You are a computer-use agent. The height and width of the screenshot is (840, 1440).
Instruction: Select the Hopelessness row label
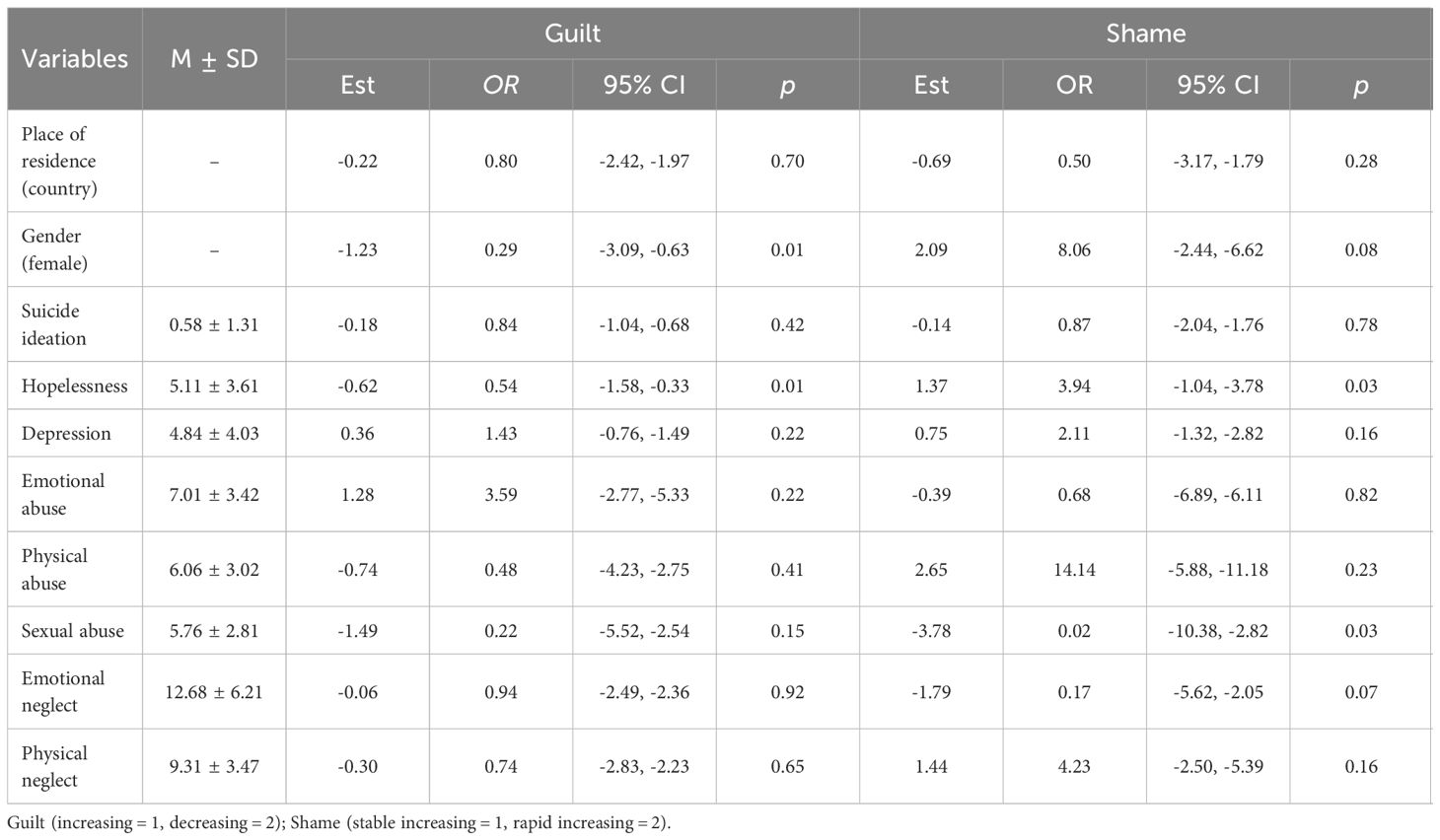(x=75, y=385)
